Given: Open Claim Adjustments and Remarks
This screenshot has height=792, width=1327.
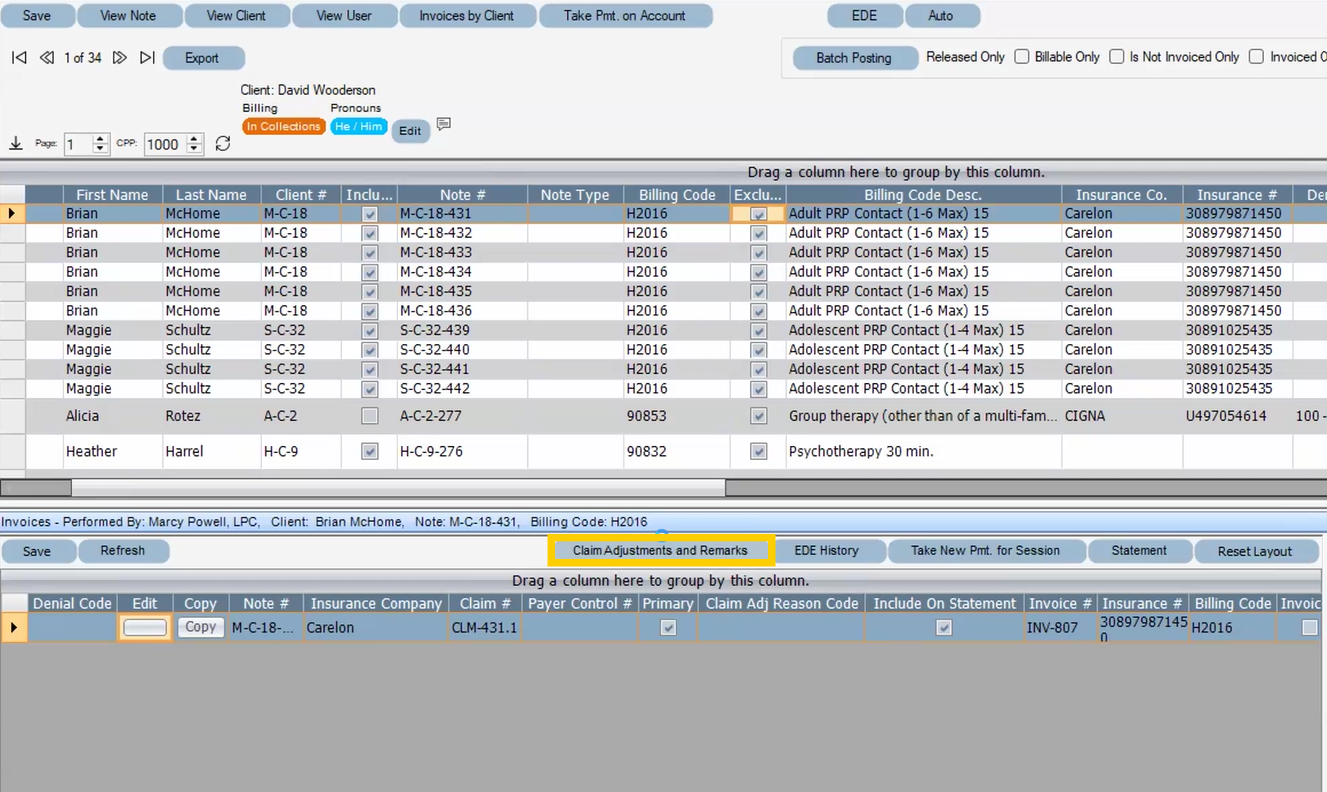Looking at the screenshot, I should 660,550.
